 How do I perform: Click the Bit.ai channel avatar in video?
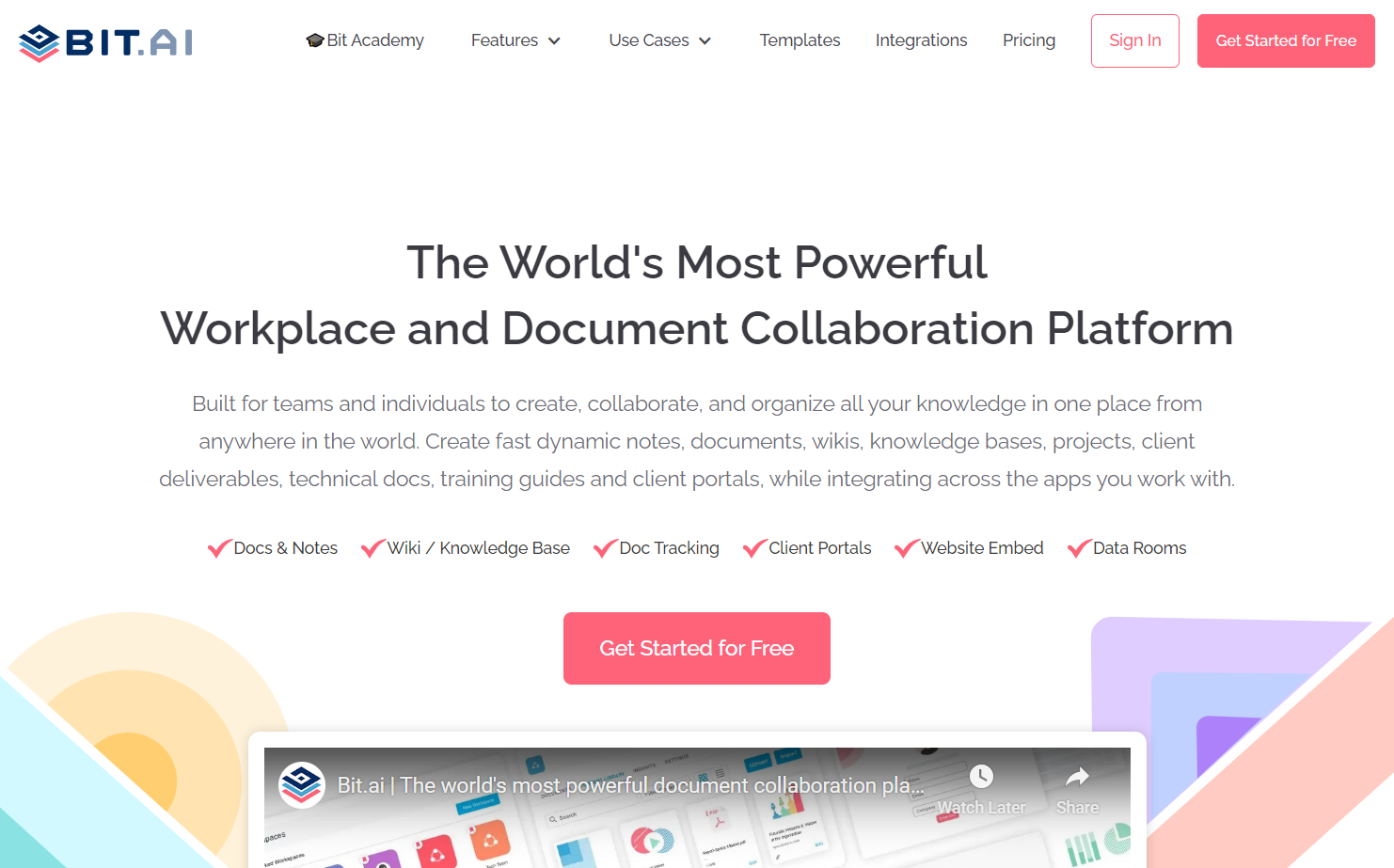click(302, 784)
